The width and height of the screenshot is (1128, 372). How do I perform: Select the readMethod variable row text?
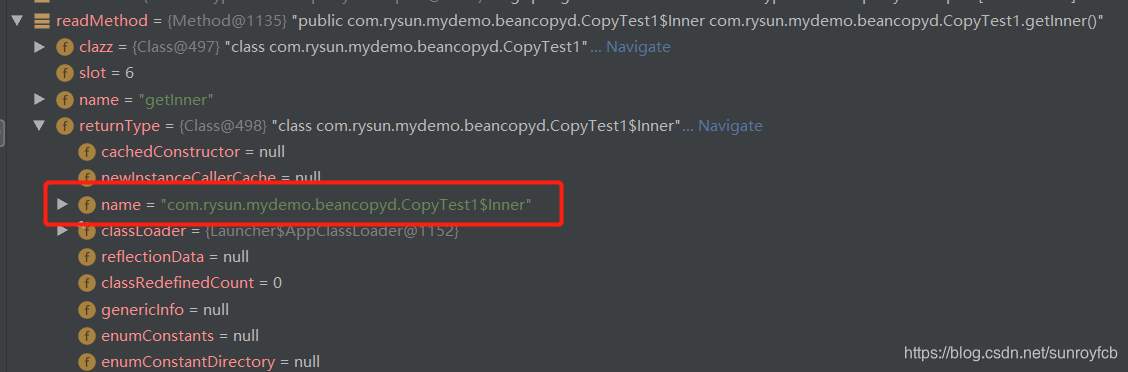[x=580, y=21]
